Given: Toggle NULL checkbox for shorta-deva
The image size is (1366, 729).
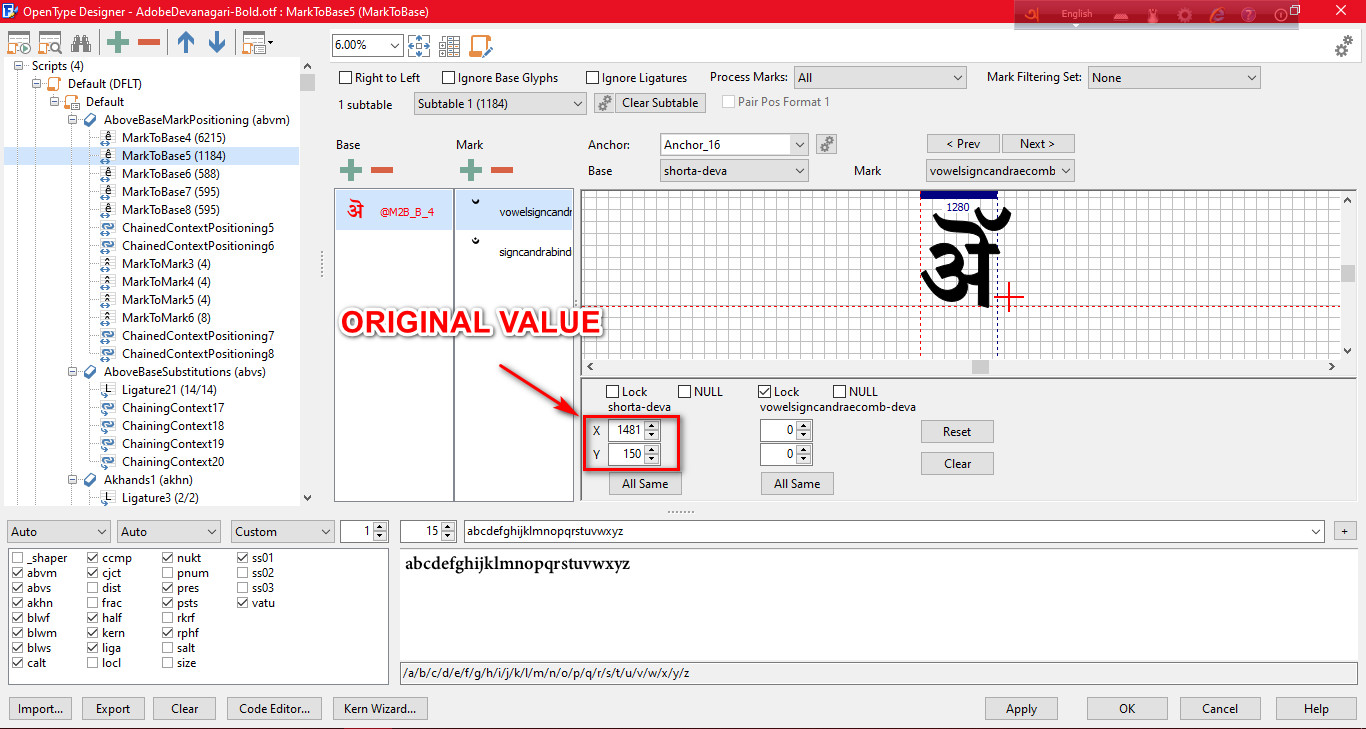Looking at the screenshot, I should point(685,392).
